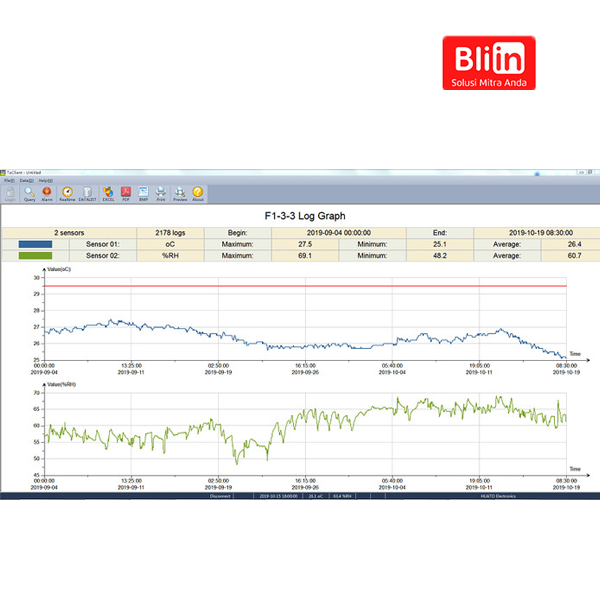The image size is (600, 600).
Task: Open the Help menu
Action: tap(46, 180)
